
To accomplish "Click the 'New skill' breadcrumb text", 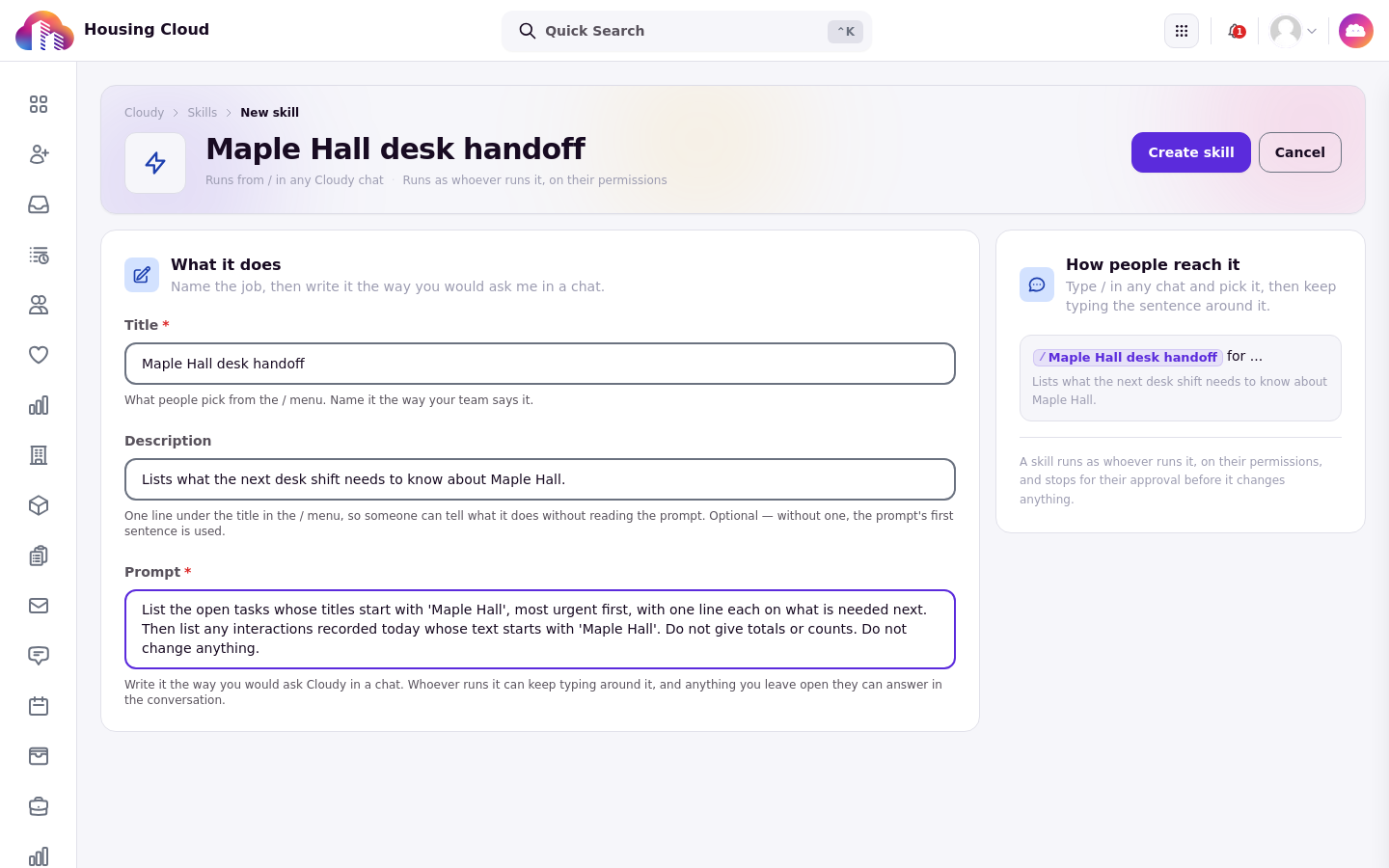I will coord(270,113).
